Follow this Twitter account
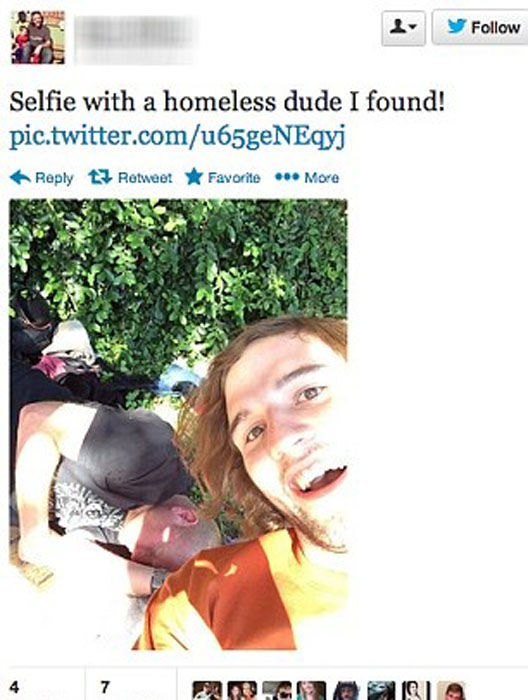528x700 pixels. [480, 27]
